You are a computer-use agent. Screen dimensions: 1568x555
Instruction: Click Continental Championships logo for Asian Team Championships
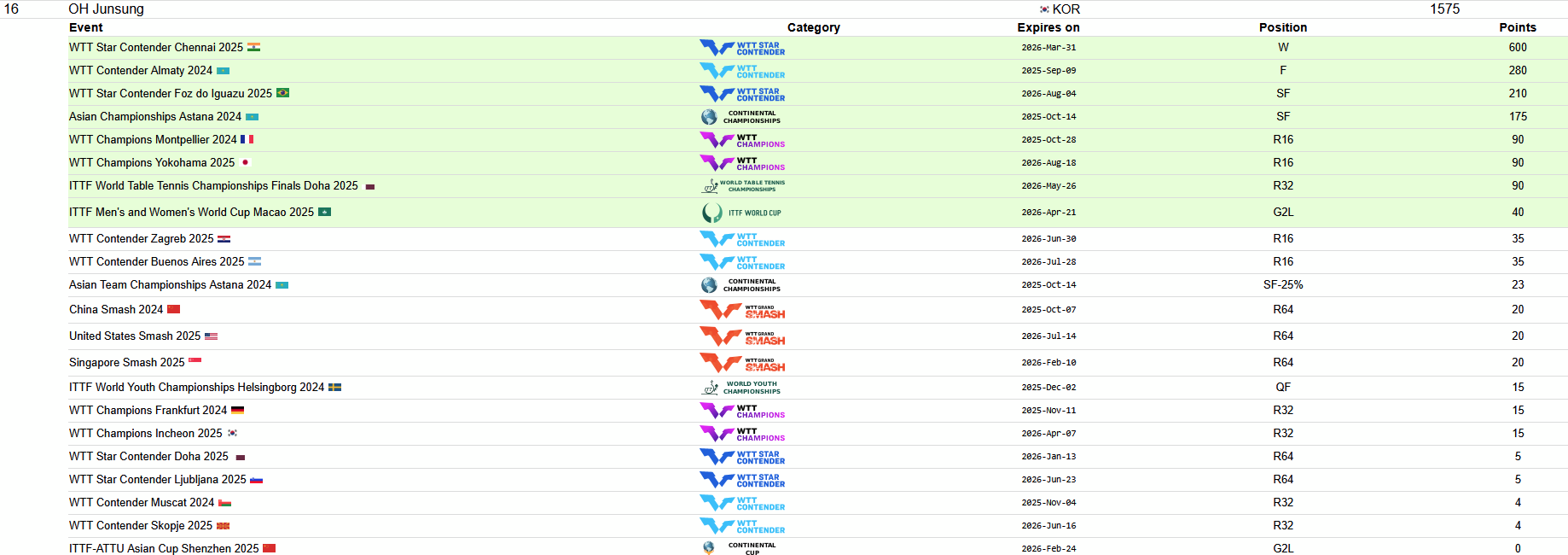click(740, 285)
